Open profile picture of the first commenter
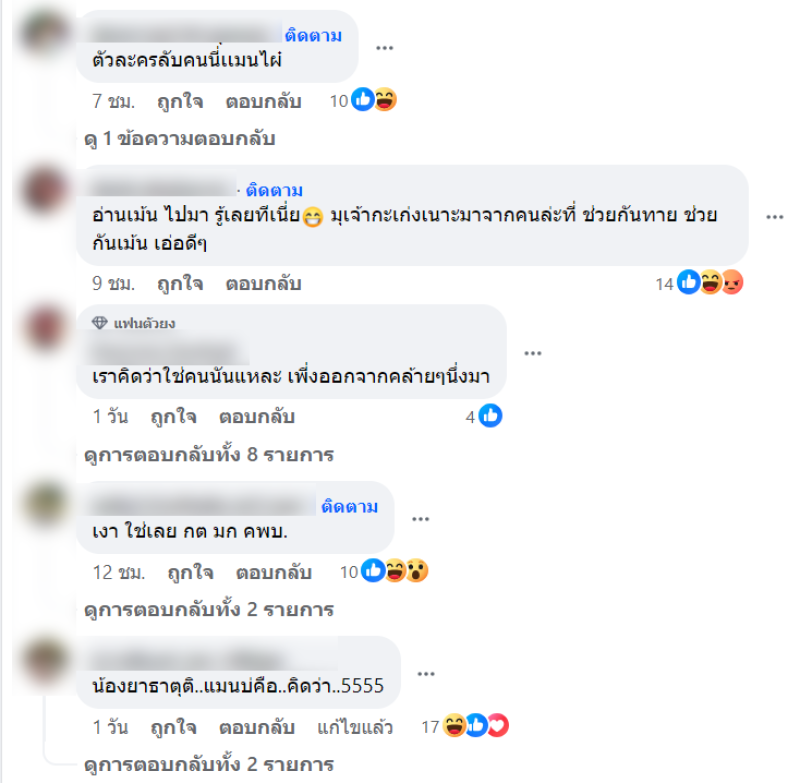This screenshot has width=800, height=783. coord(45,32)
